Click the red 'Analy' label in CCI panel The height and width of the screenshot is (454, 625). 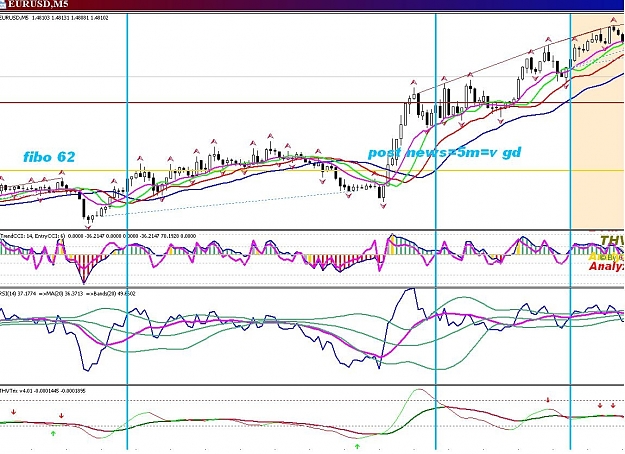pos(606,266)
